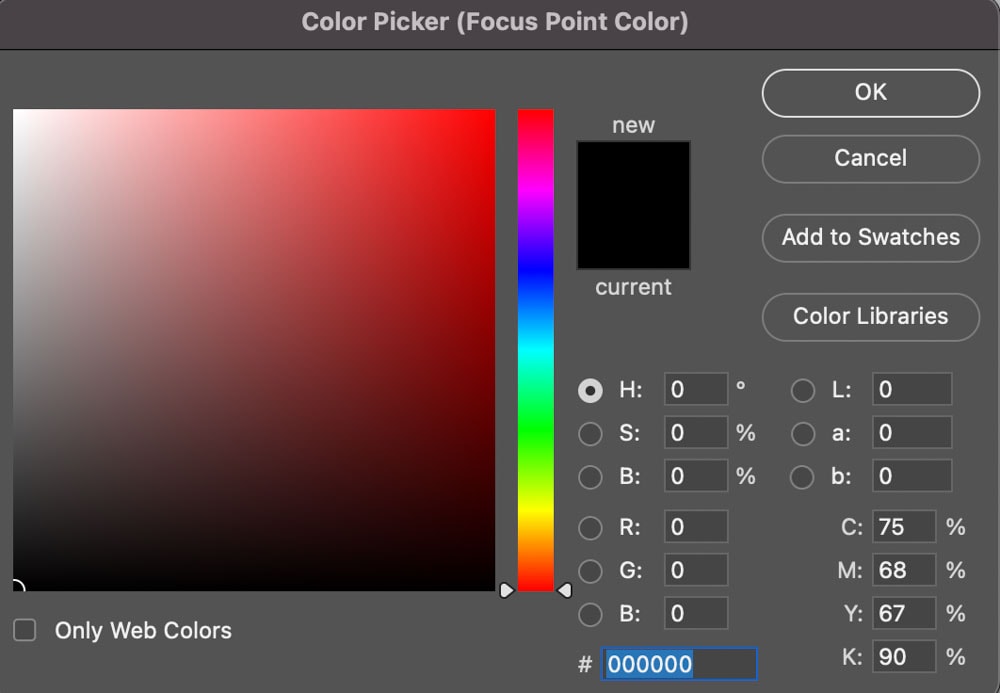This screenshot has height=693, width=1000.
Task: Select the HSB brightness B radio button
Action: pos(590,477)
